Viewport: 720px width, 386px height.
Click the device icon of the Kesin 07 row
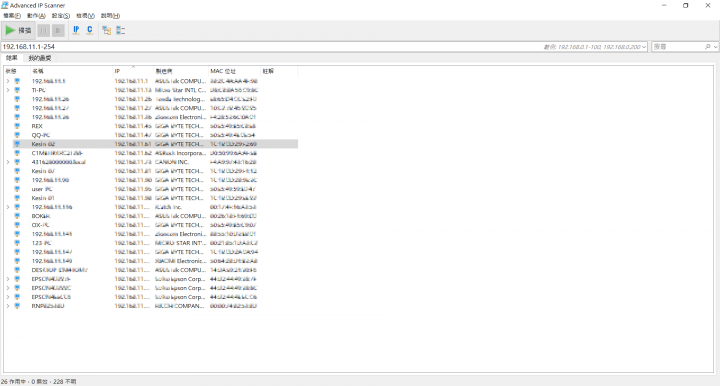tap(17, 171)
